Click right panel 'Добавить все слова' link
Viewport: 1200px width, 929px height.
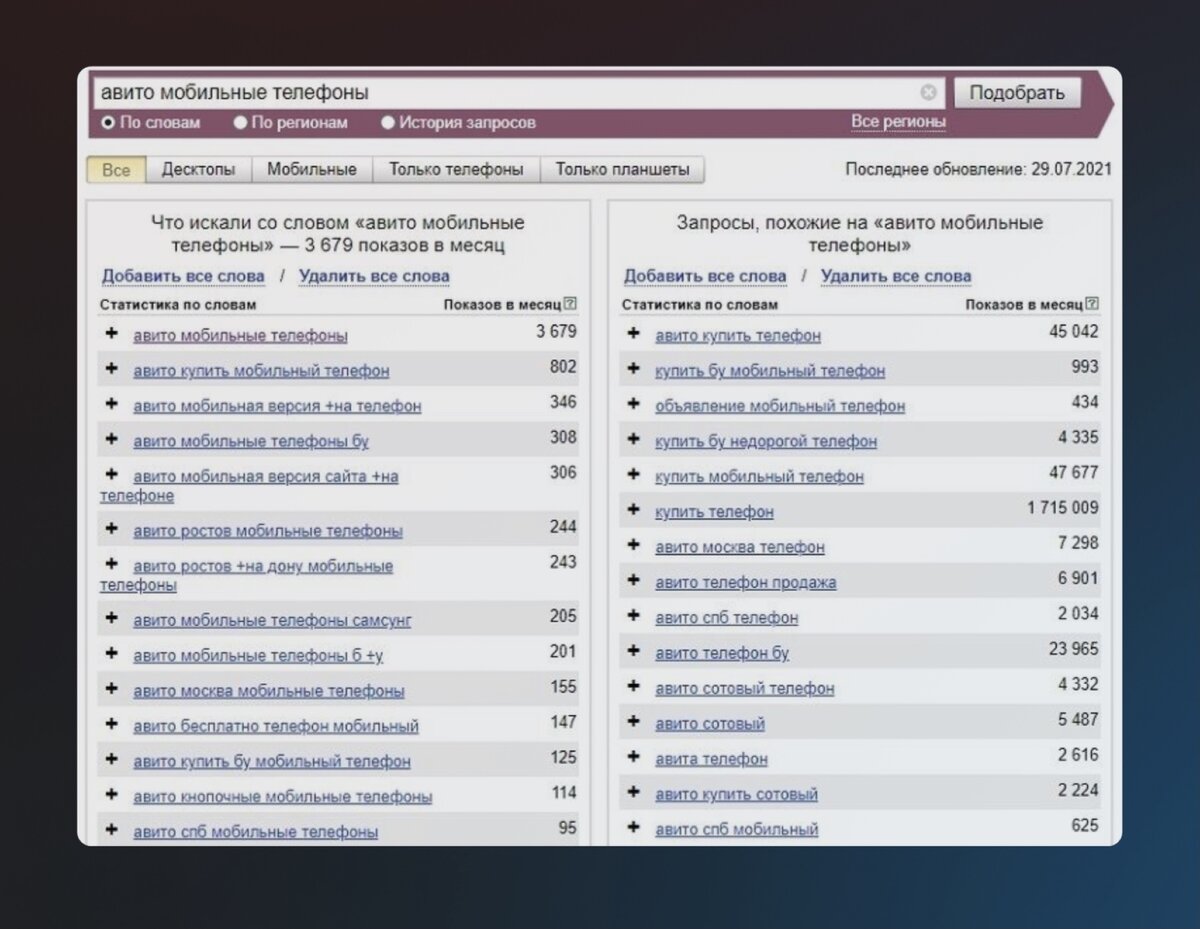coord(705,277)
